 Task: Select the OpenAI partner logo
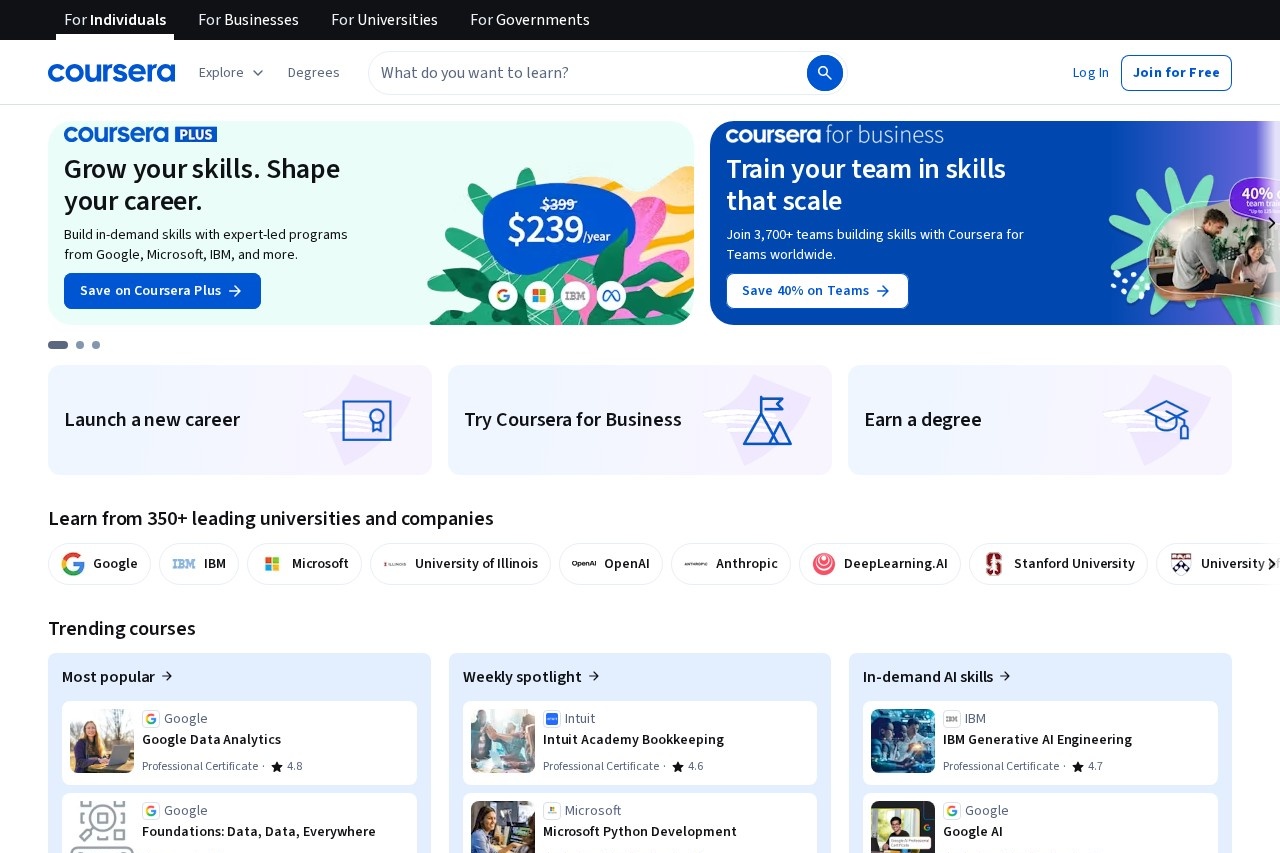coord(610,563)
